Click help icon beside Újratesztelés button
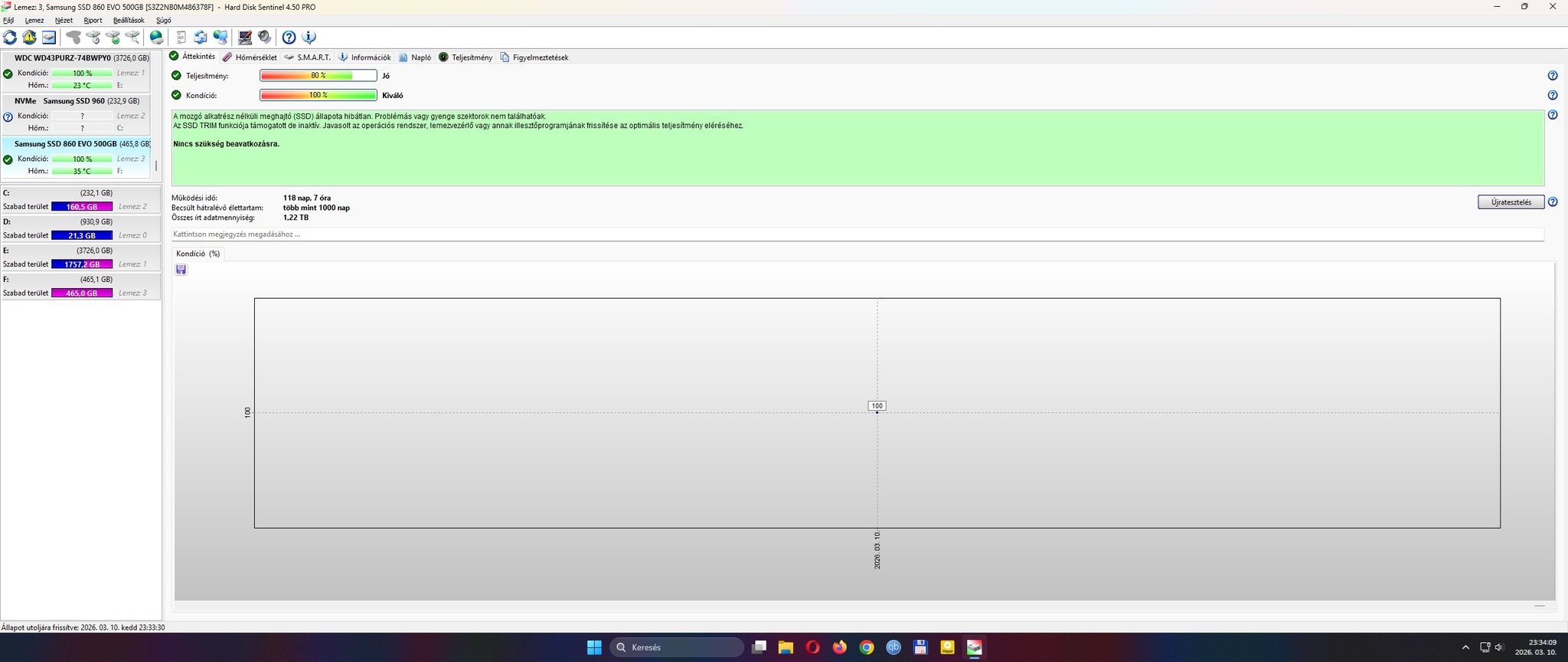This screenshot has width=1568, height=662. click(1553, 202)
